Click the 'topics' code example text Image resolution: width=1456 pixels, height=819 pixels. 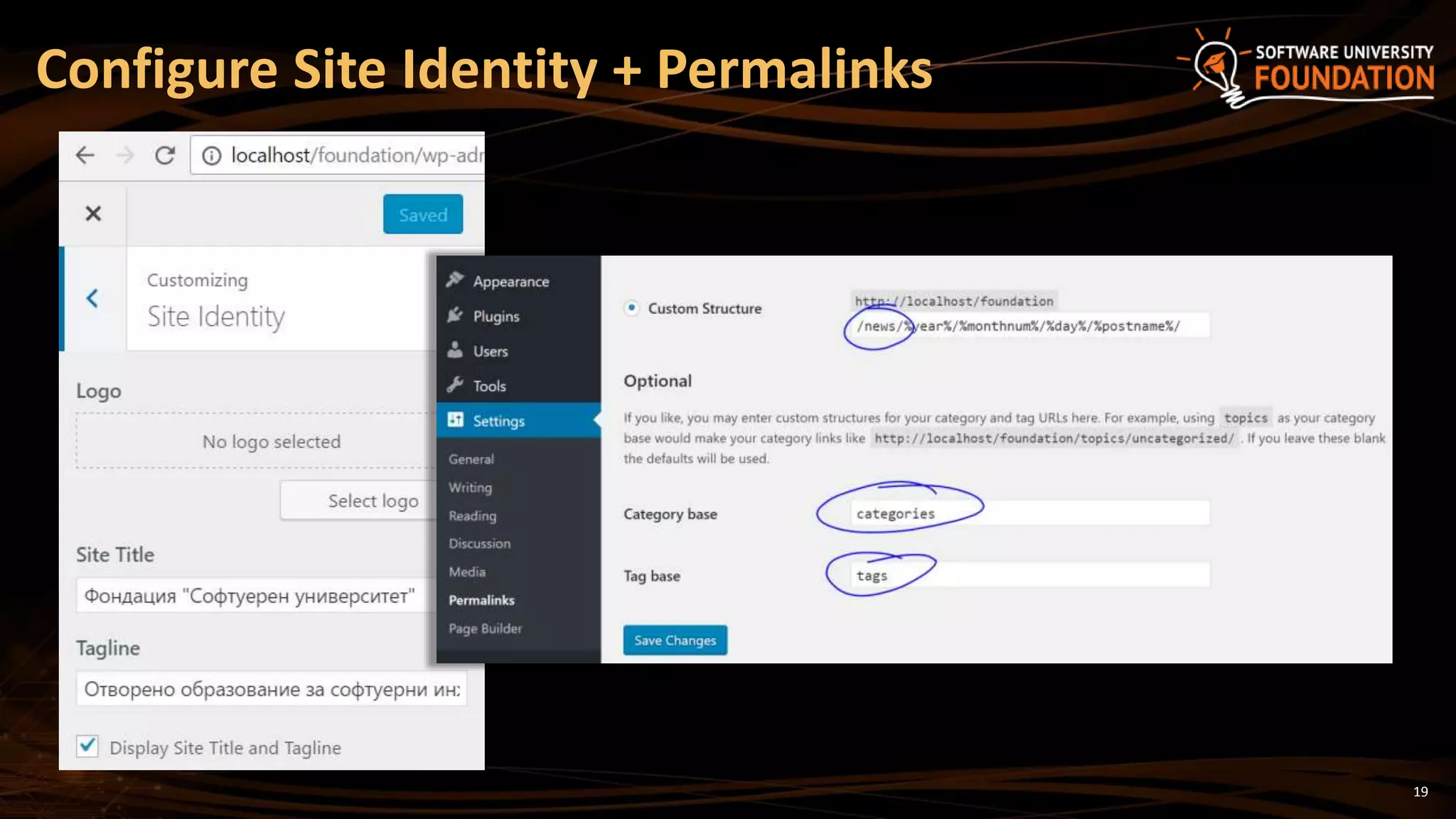click(x=1246, y=417)
